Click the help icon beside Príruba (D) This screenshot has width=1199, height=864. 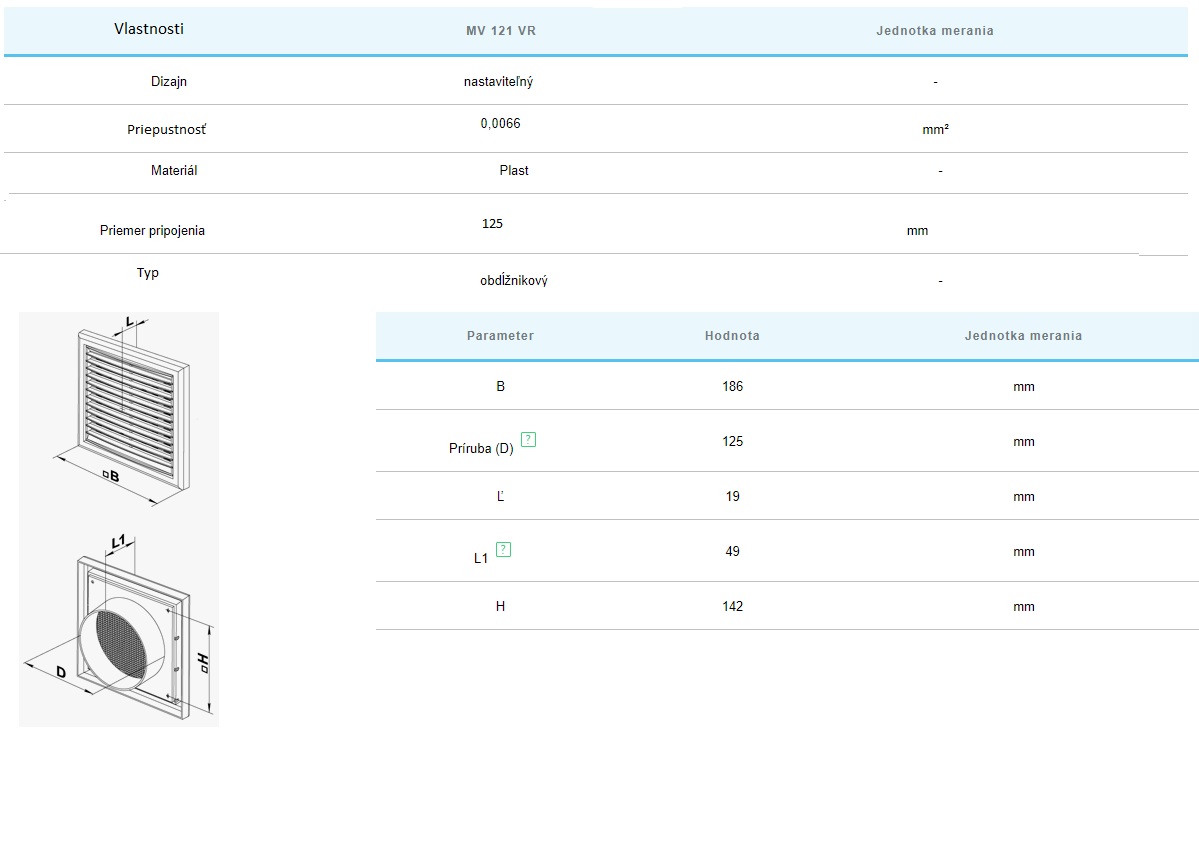(529, 439)
